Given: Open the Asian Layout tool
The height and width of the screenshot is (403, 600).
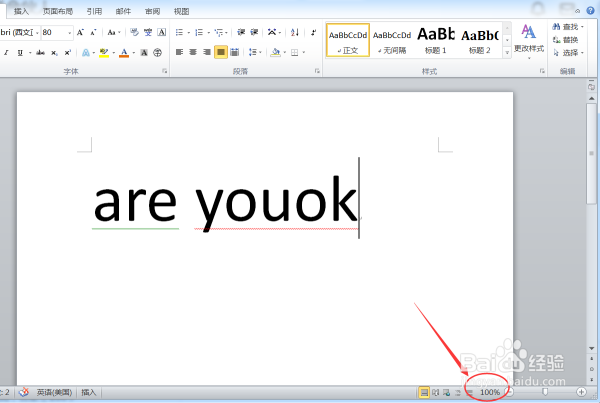Looking at the screenshot, I should pyautogui.click(x=272, y=33).
